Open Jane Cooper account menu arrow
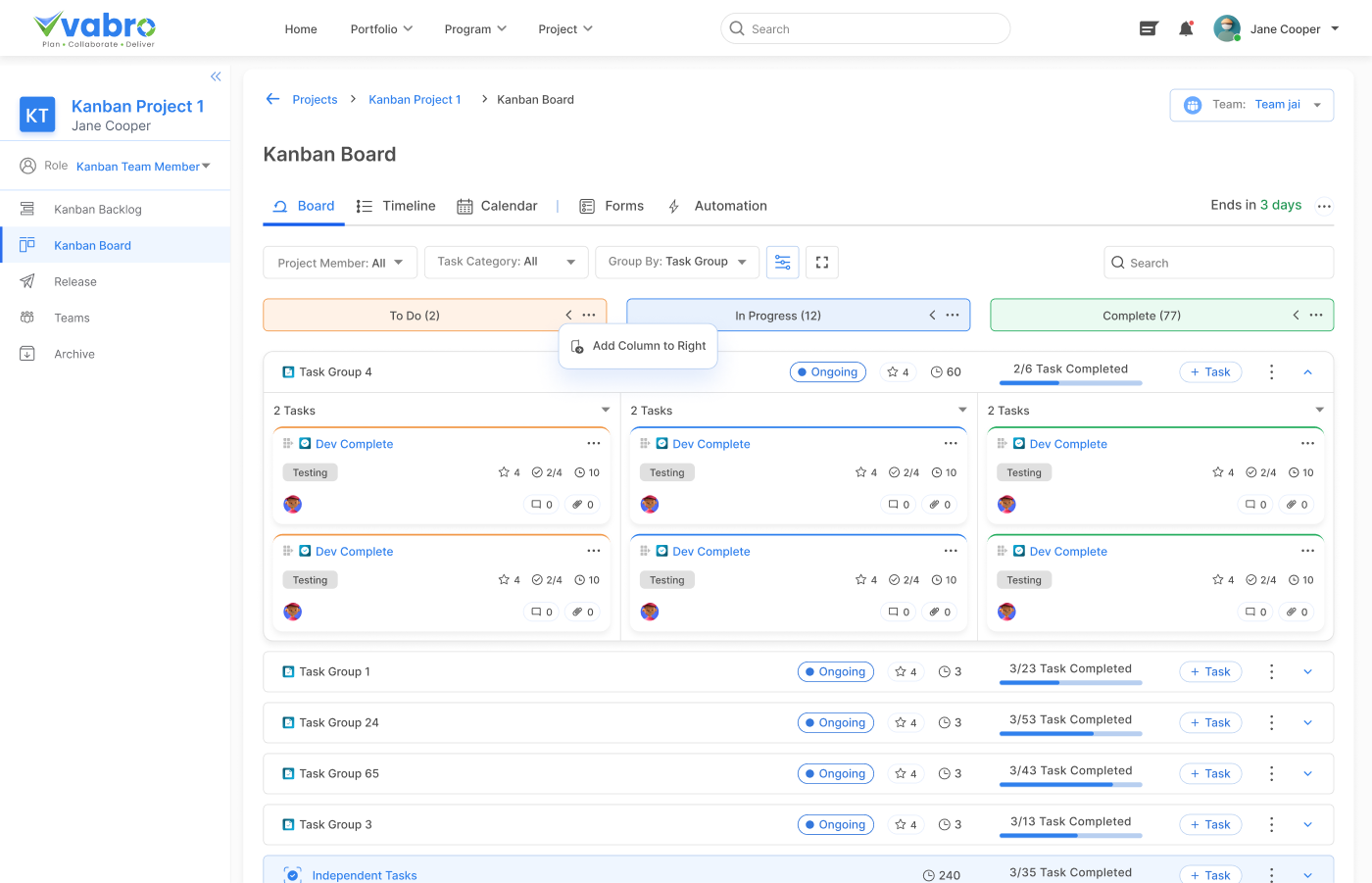 click(x=1335, y=29)
